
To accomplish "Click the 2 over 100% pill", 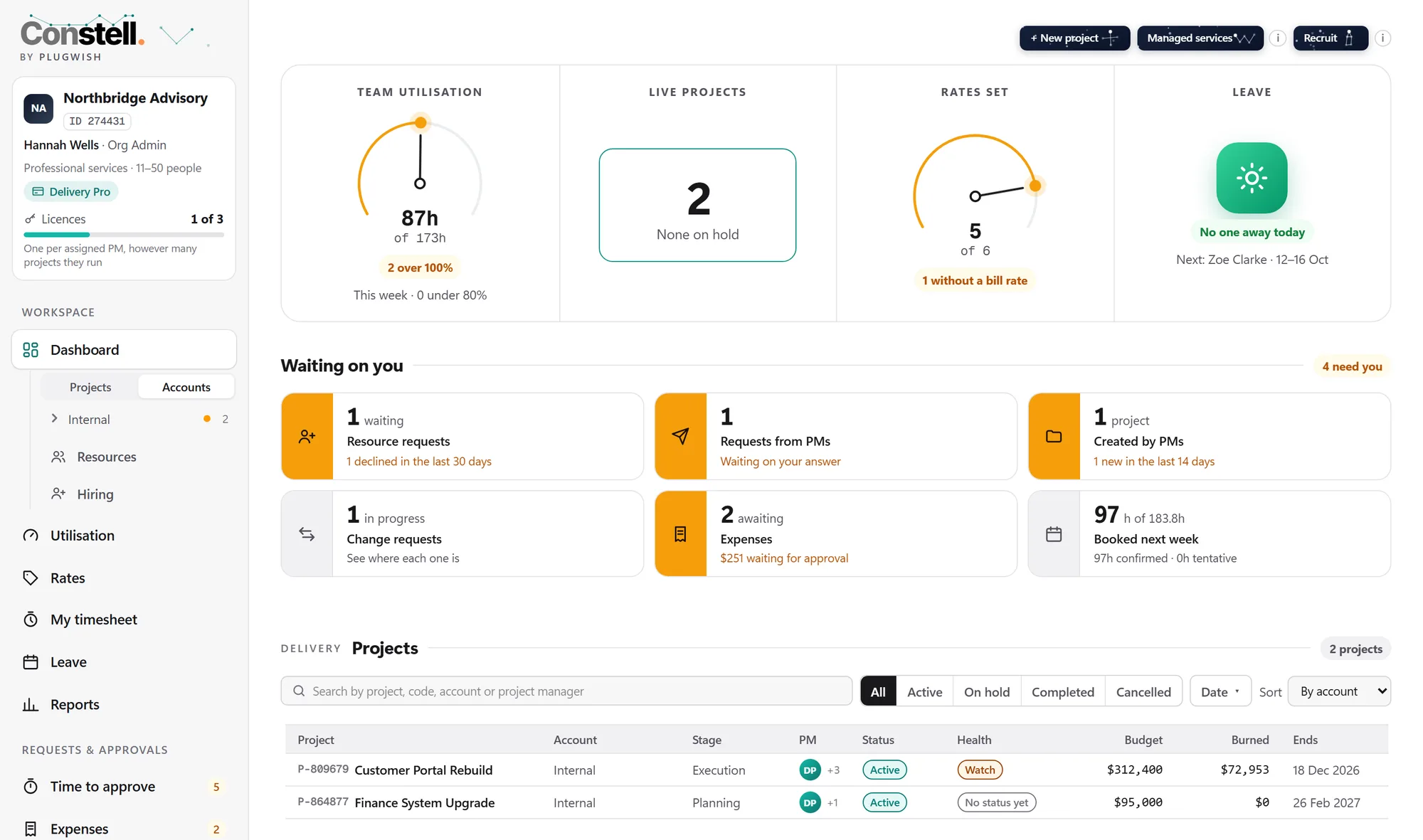I will [420, 267].
